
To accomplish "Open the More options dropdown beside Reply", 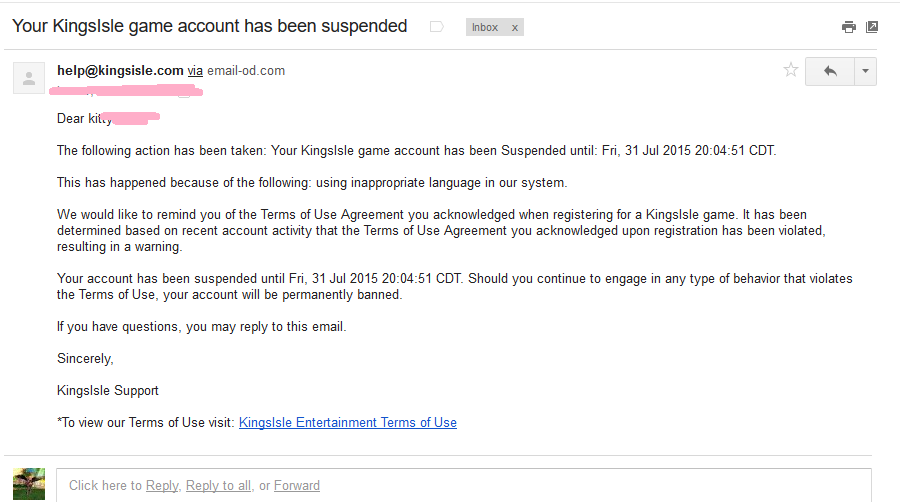I will [x=865, y=71].
